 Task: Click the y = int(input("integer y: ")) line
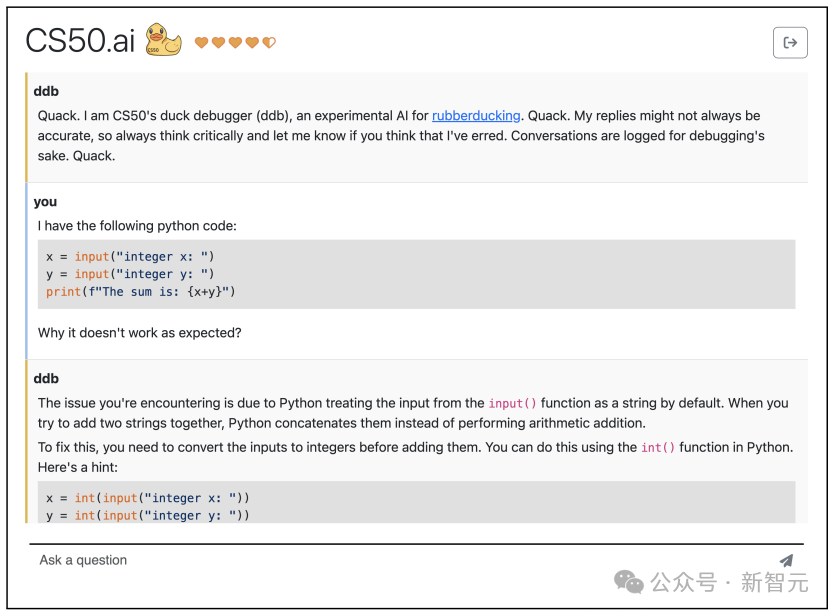(148, 515)
